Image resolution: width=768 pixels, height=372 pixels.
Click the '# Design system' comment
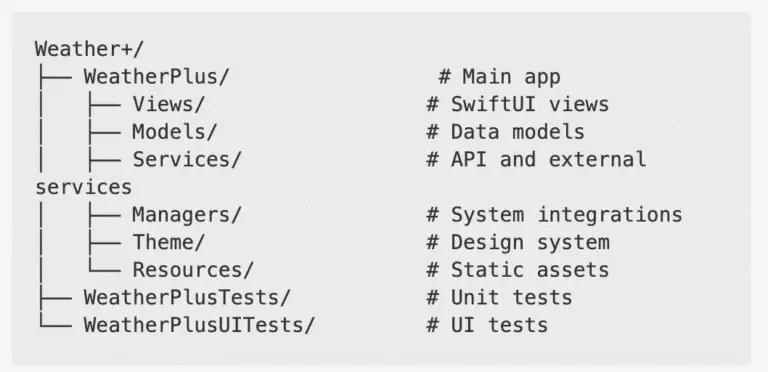pos(518,242)
